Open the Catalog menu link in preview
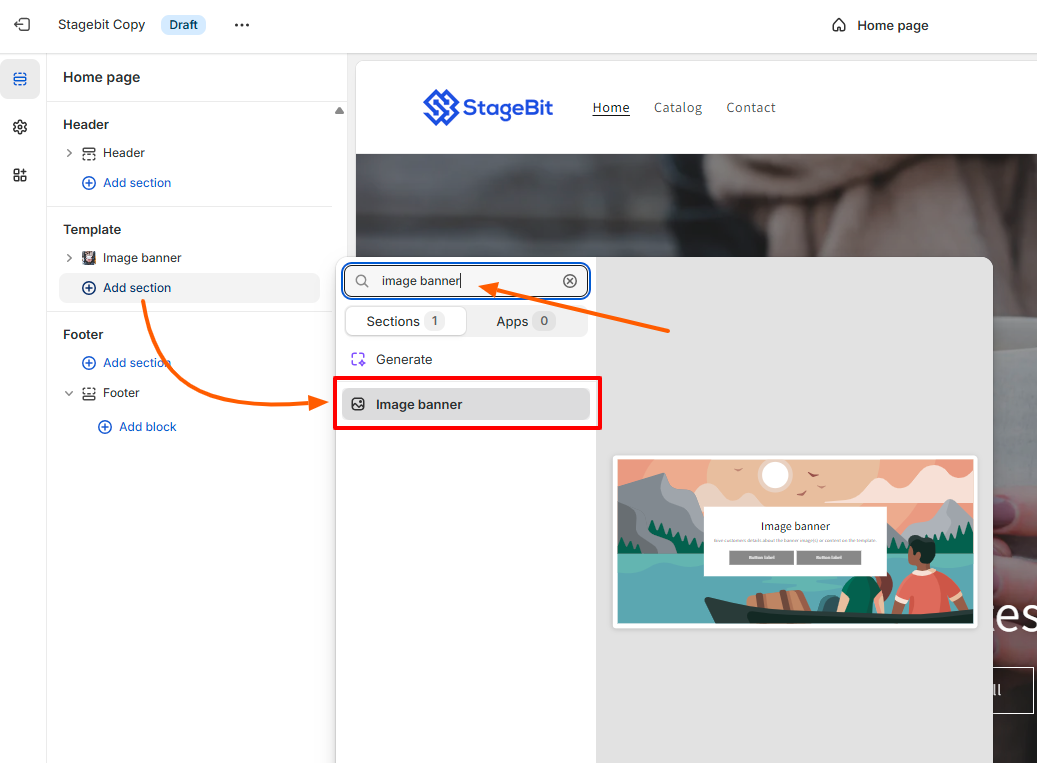The image size is (1037, 763). pos(678,107)
